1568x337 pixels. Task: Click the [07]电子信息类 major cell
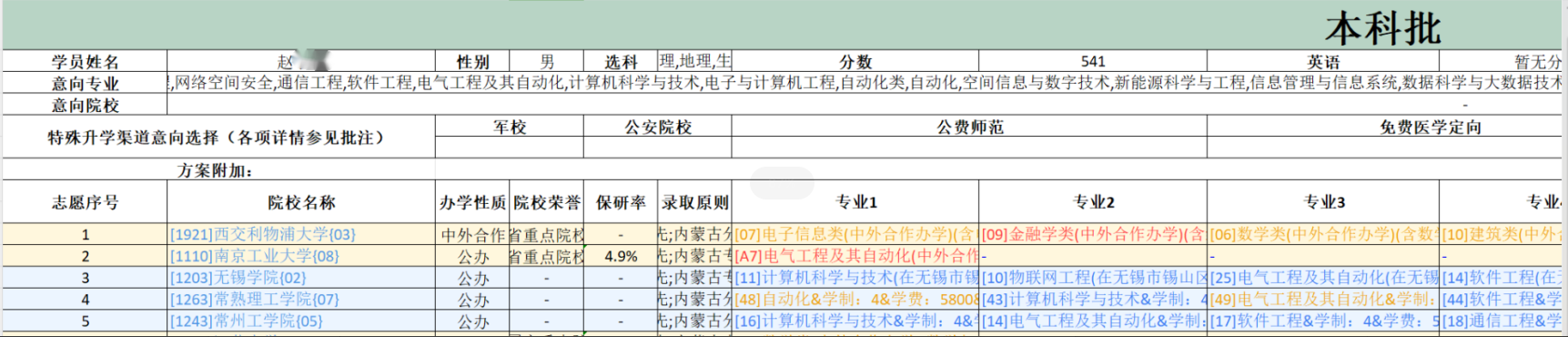855,234
